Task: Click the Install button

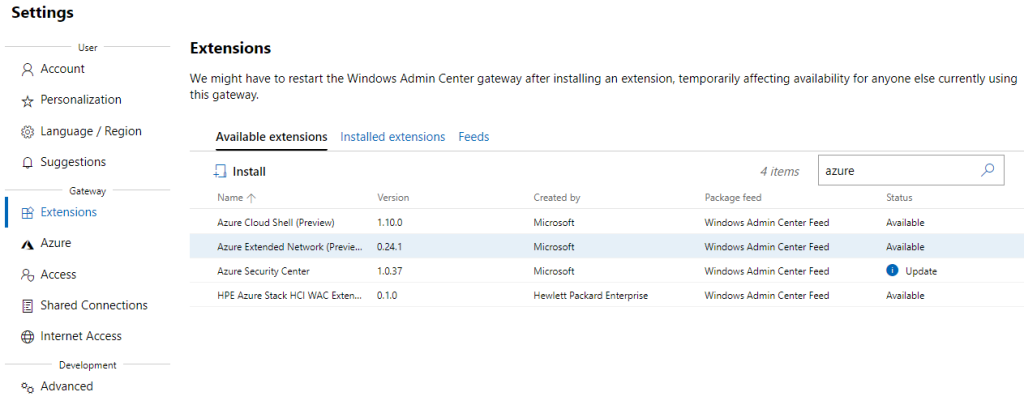Action: click(240, 172)
